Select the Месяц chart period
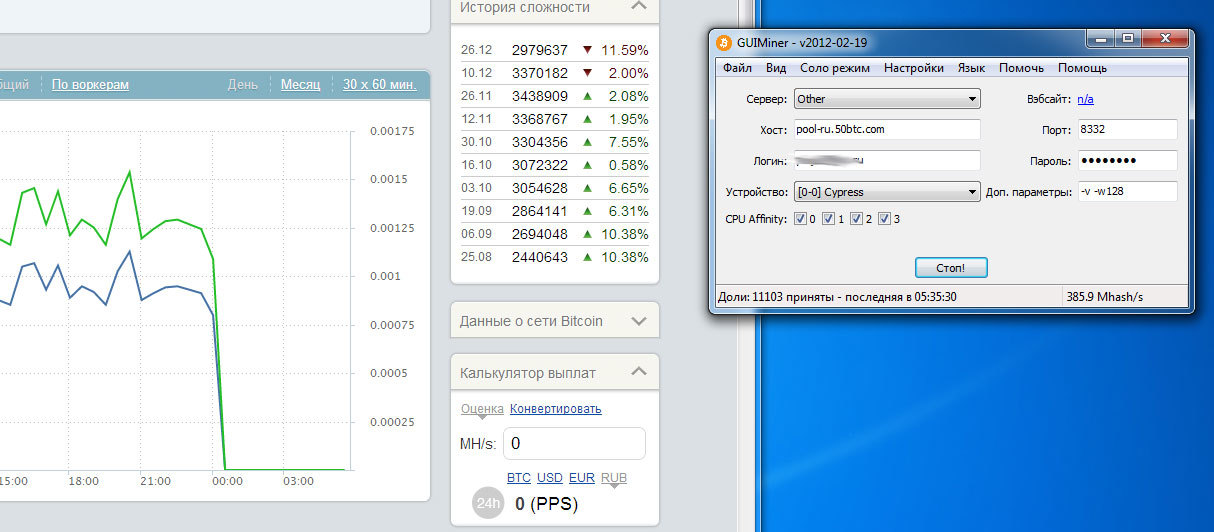1214x532 pixels. 300,85
